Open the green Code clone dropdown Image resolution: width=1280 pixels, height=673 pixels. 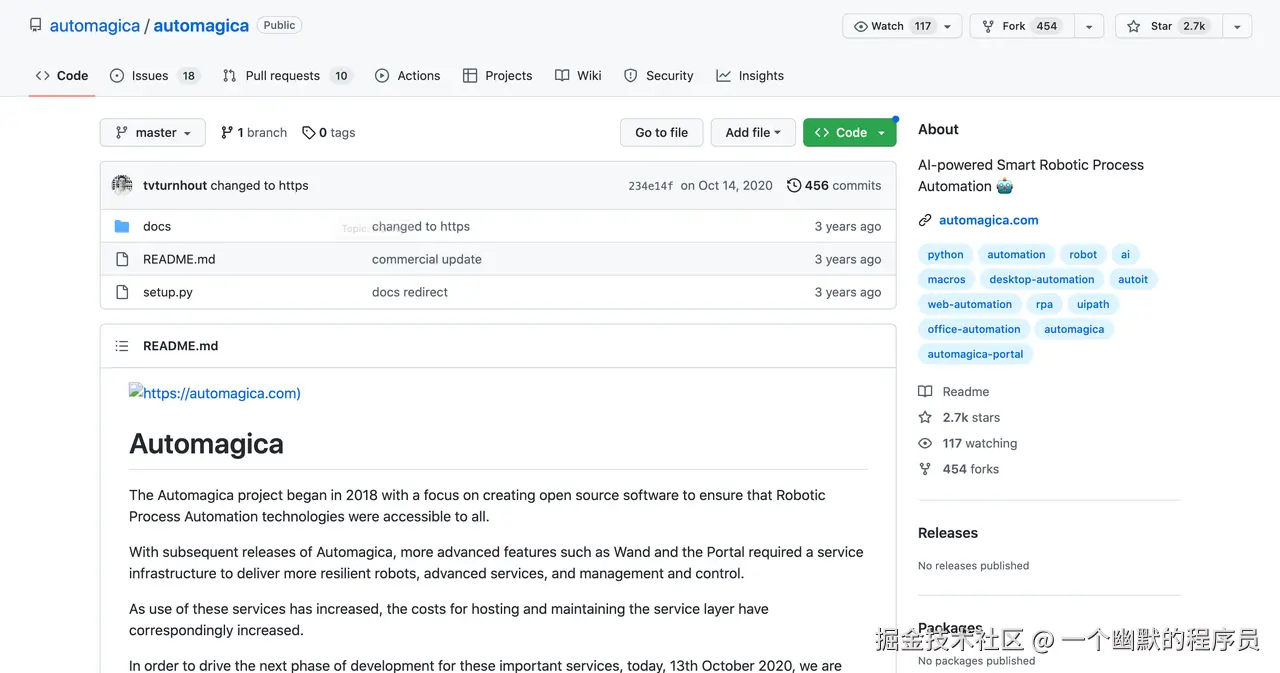tap(849, 132)
